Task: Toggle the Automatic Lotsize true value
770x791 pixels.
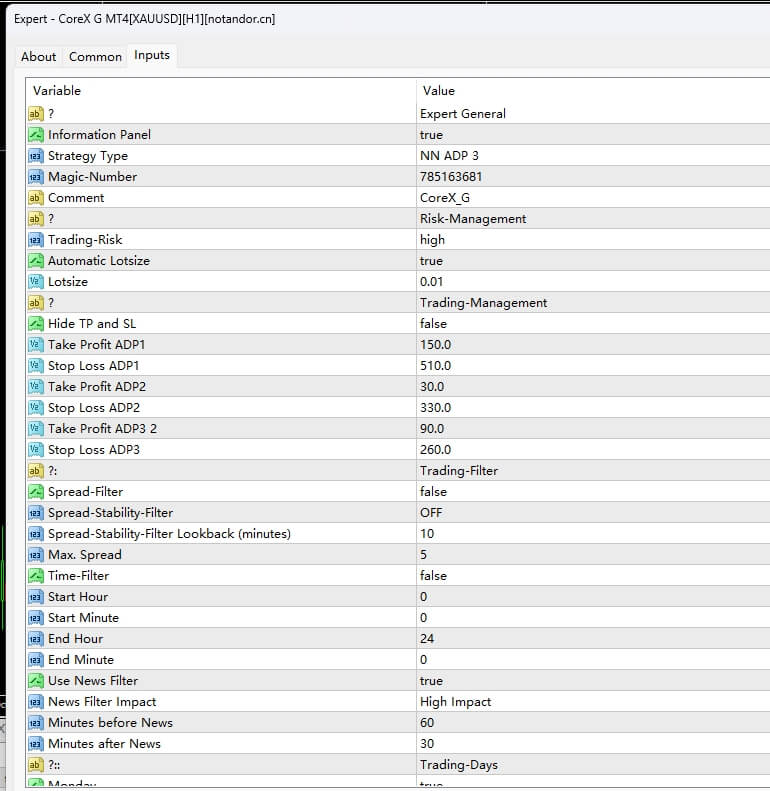Action: pyautogui.click(x=431, y=261)
